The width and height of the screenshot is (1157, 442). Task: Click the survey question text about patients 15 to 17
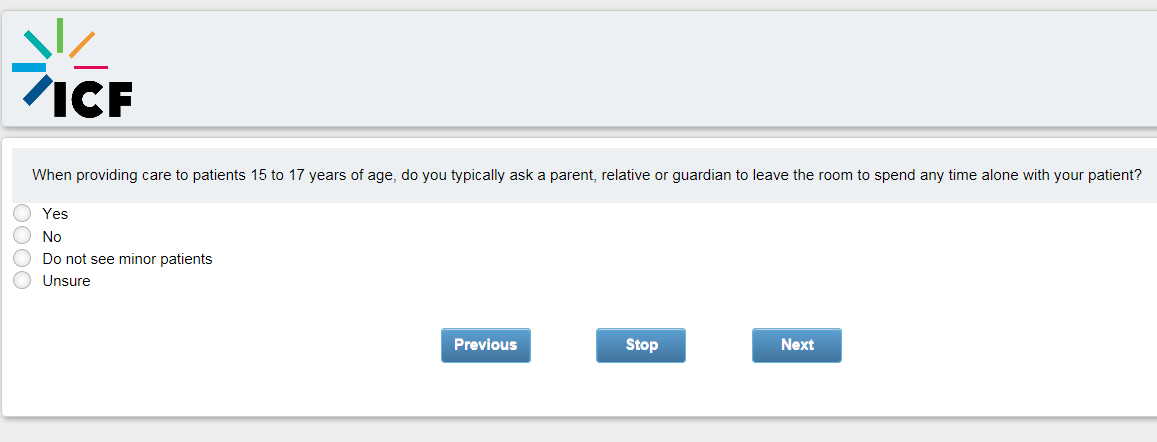(587, 175)
